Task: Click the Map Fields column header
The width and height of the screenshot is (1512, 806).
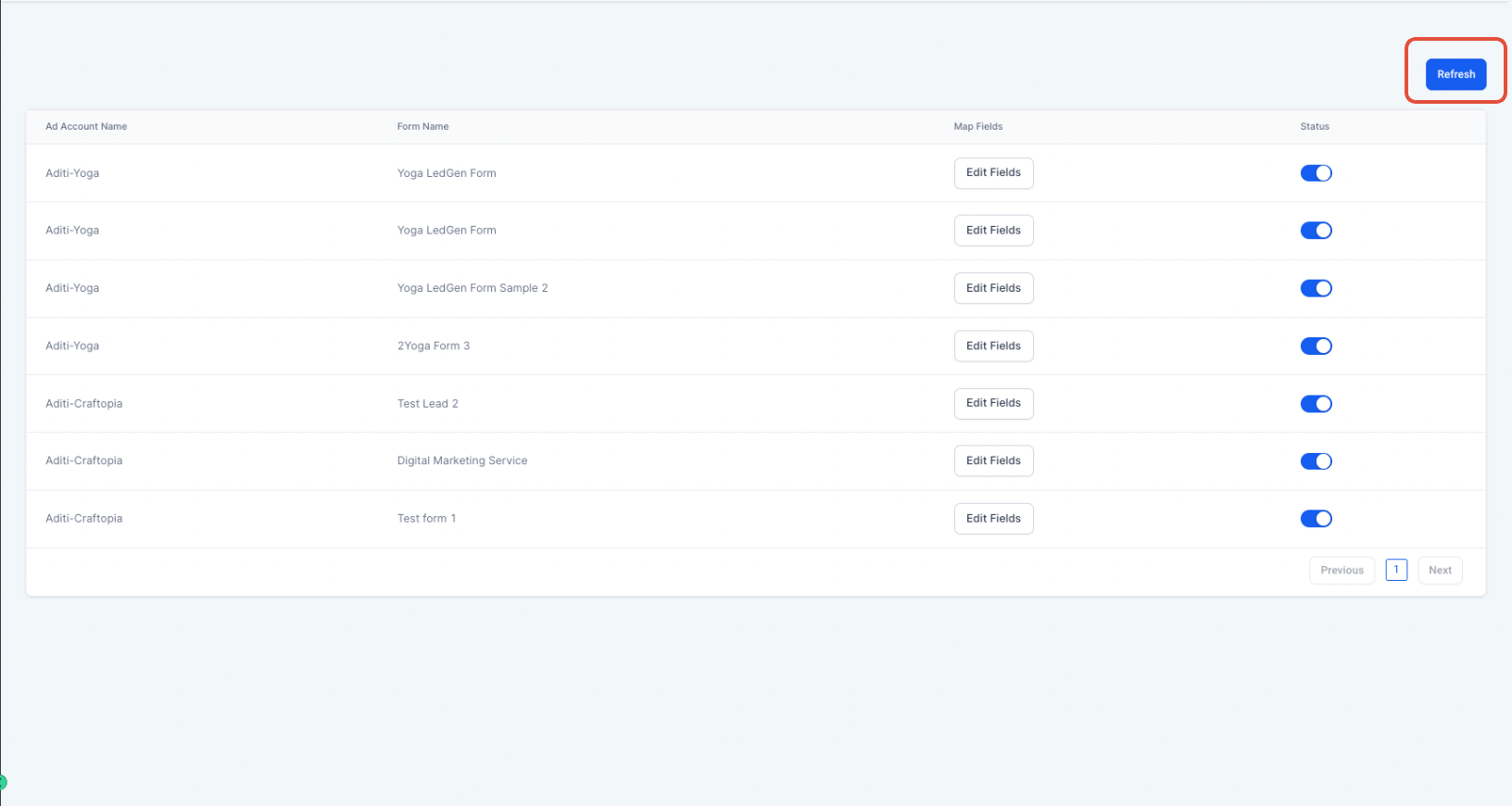Action: (978, 127)
